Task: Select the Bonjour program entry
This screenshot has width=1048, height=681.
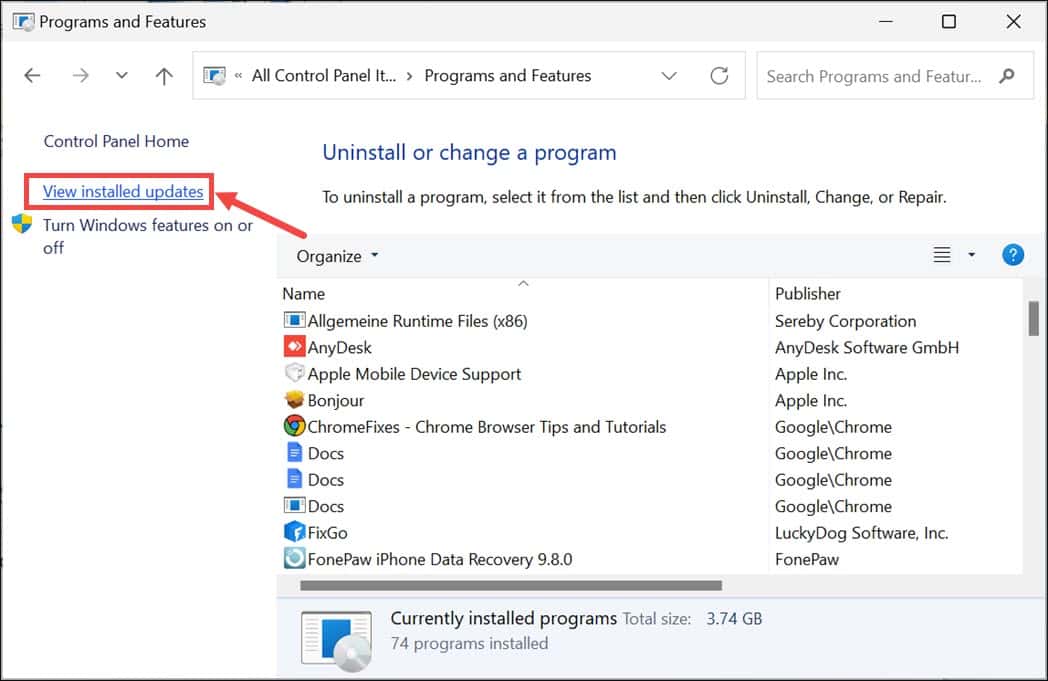Action: pyautogui.click(x=336, y=400)
